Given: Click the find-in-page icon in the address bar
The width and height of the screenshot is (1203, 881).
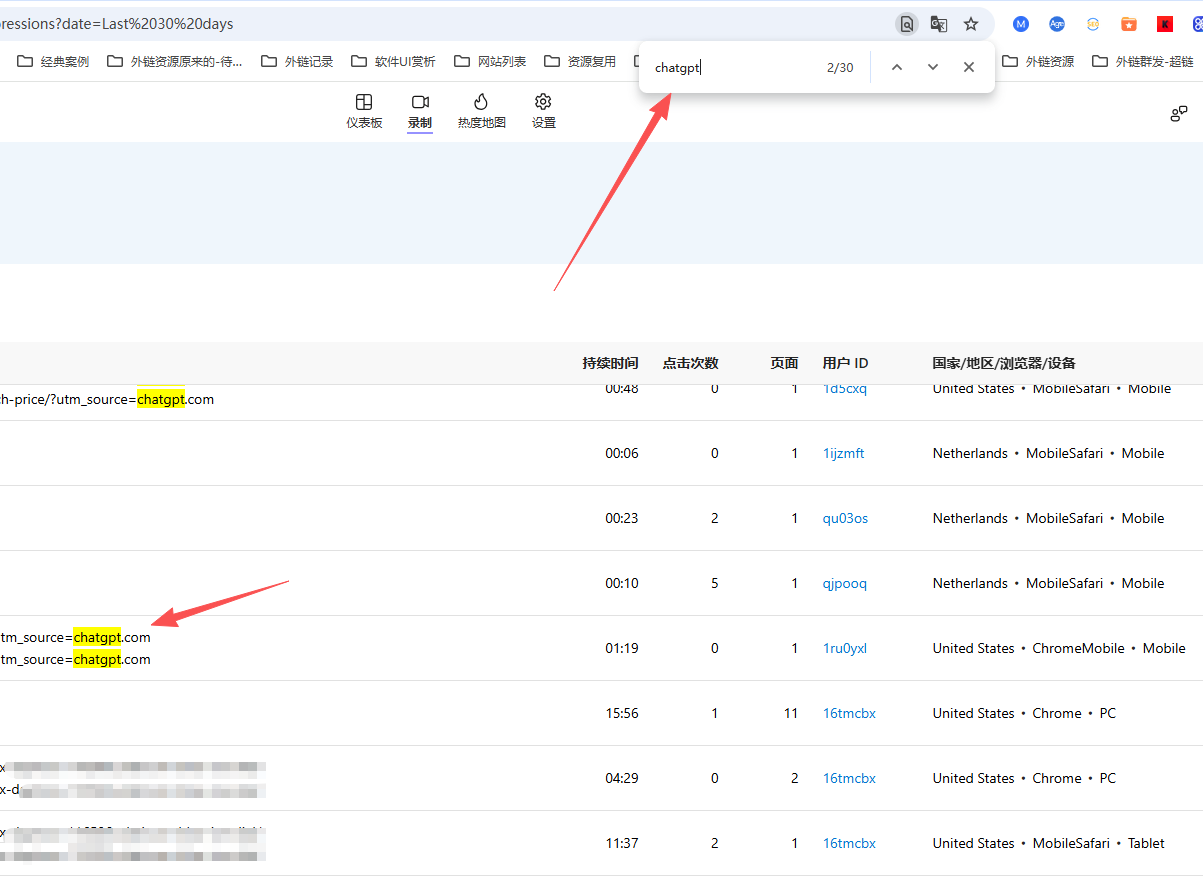Looking at the screenshot, I should [x=906, y=24].
